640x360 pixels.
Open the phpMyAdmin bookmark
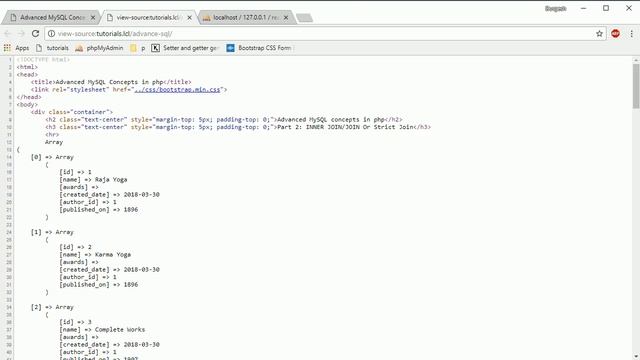point(99,48)
